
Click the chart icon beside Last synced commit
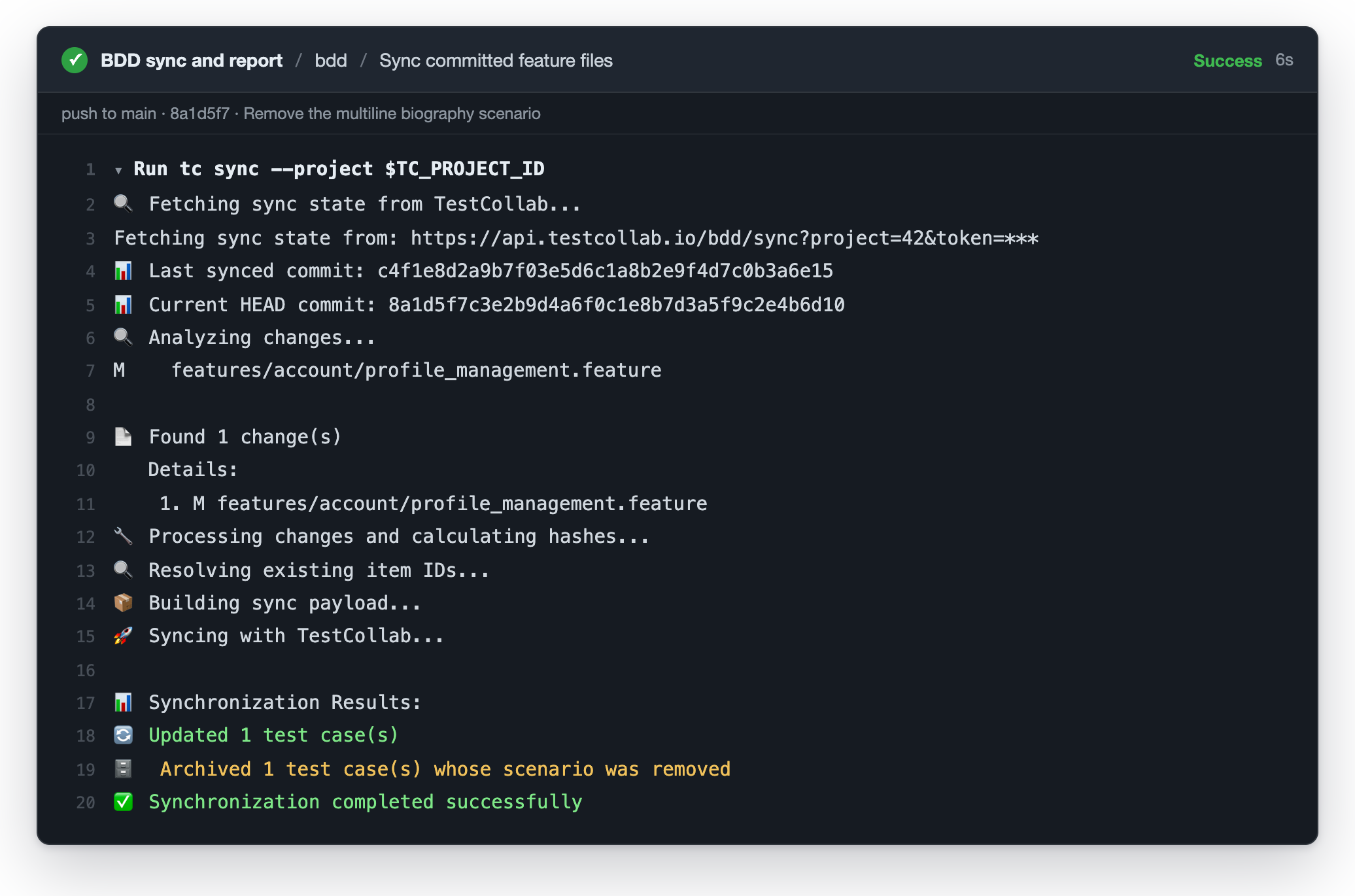coord(123,271)
